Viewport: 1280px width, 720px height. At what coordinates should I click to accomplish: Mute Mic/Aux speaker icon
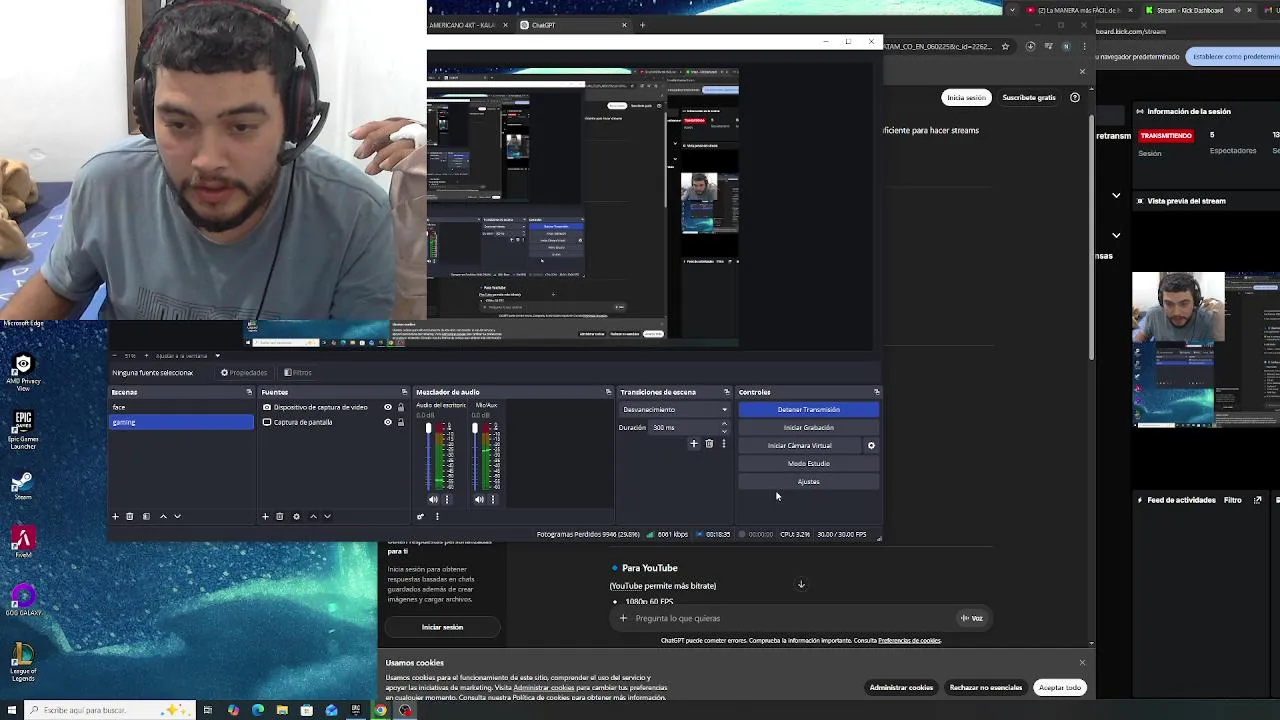479,499
